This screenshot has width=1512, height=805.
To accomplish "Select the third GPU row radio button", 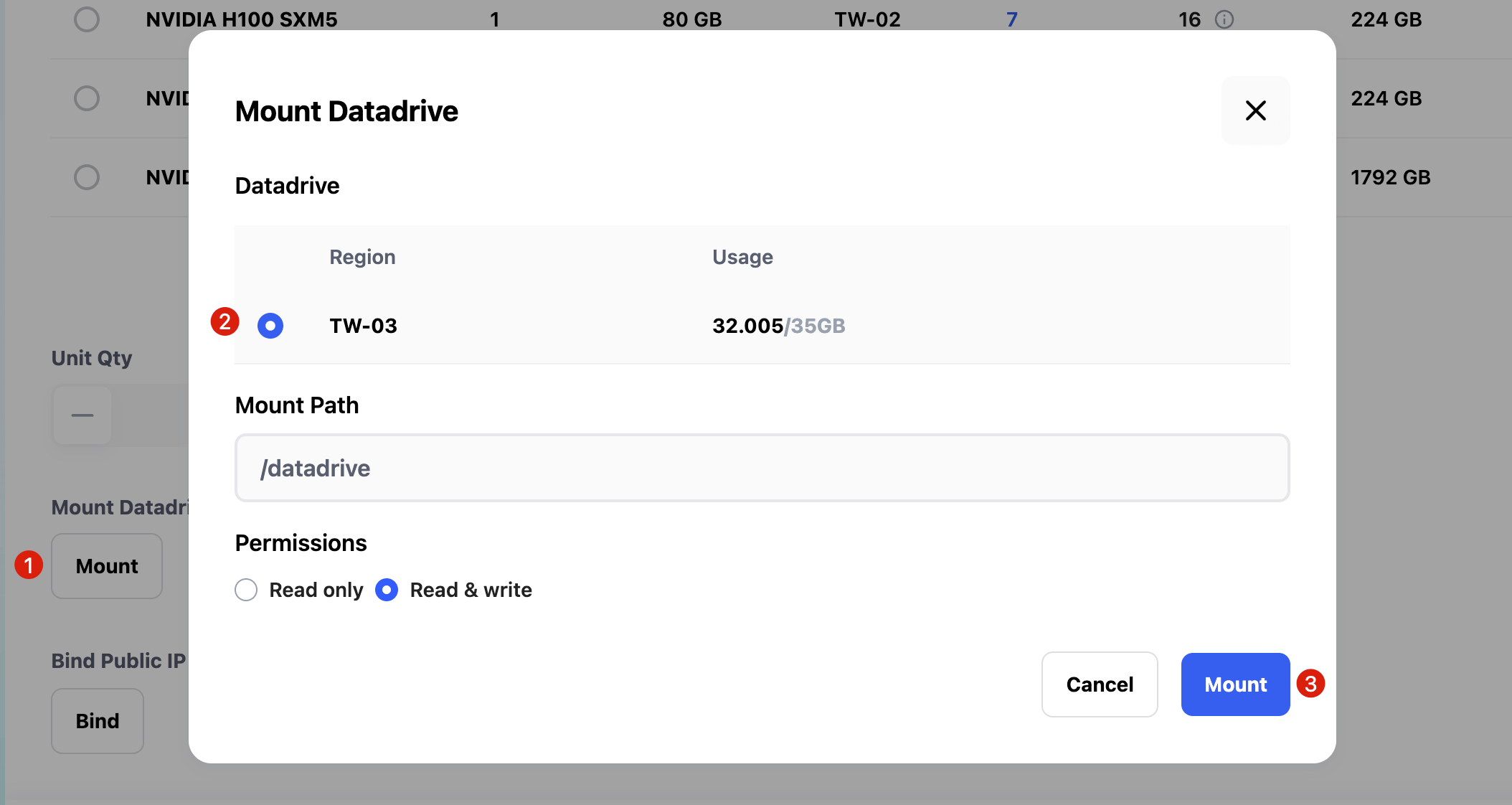I will coord(87,177).
